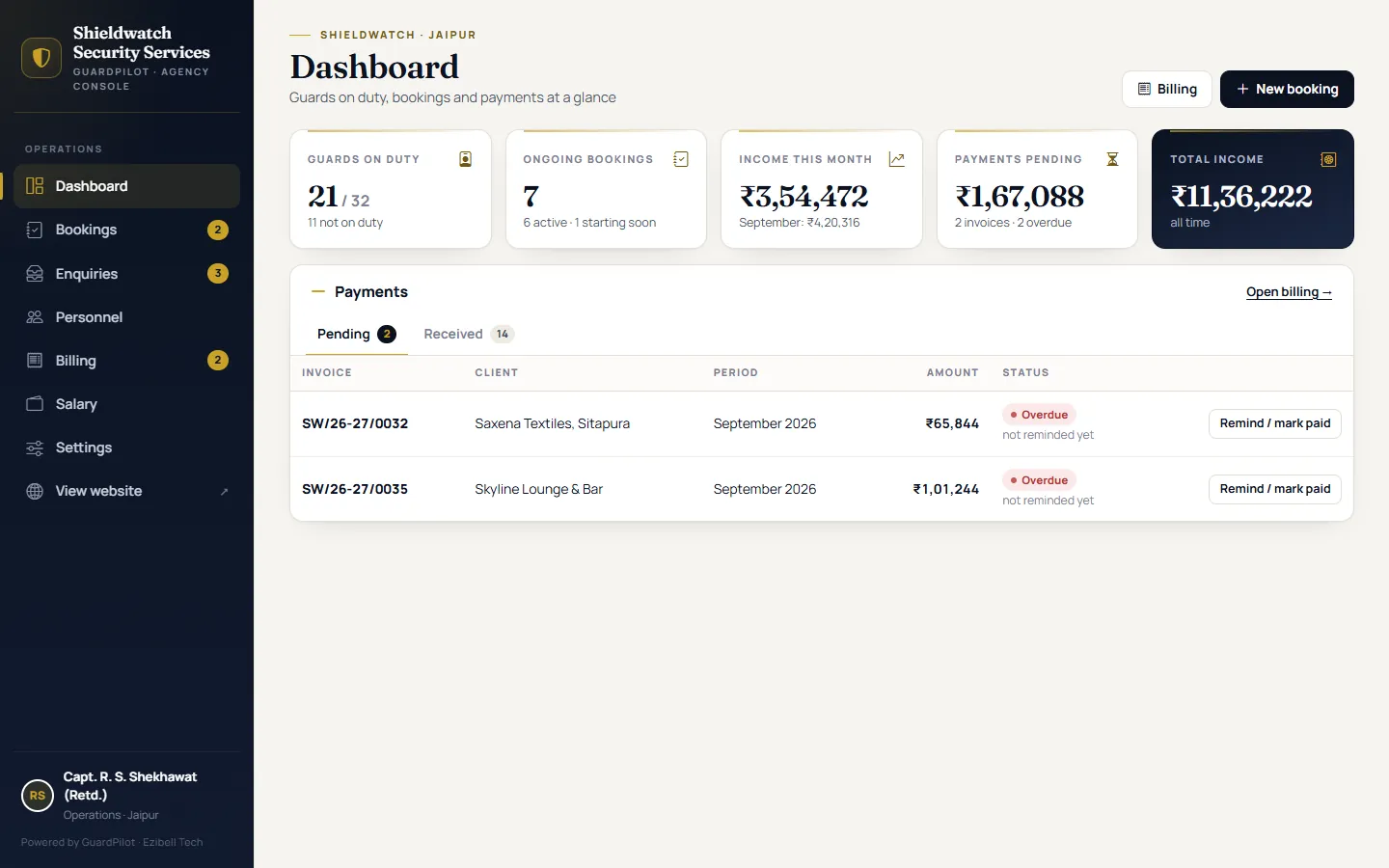This screenshot has height=868, width=1389.
Task: Click the Dashboard grid icon in sidebar
Action: click(35, 186)
